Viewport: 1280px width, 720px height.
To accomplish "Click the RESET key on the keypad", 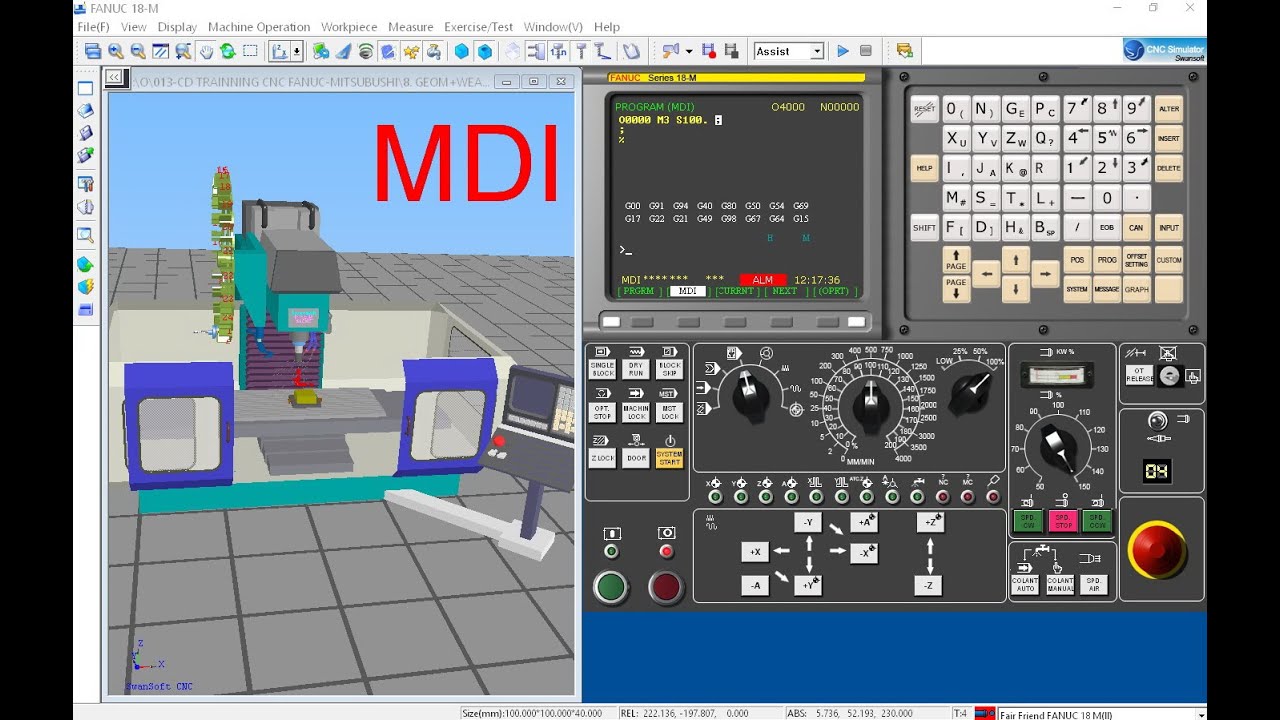I will coord(924,109).
